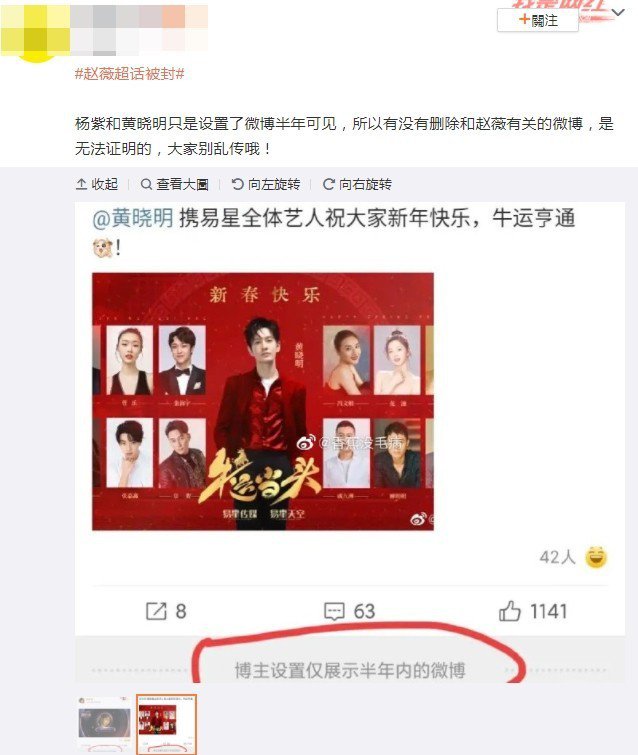Click the collapse arrow icon beside 收起
Viewport: 638px width, 755px height.
click(81, 184)
